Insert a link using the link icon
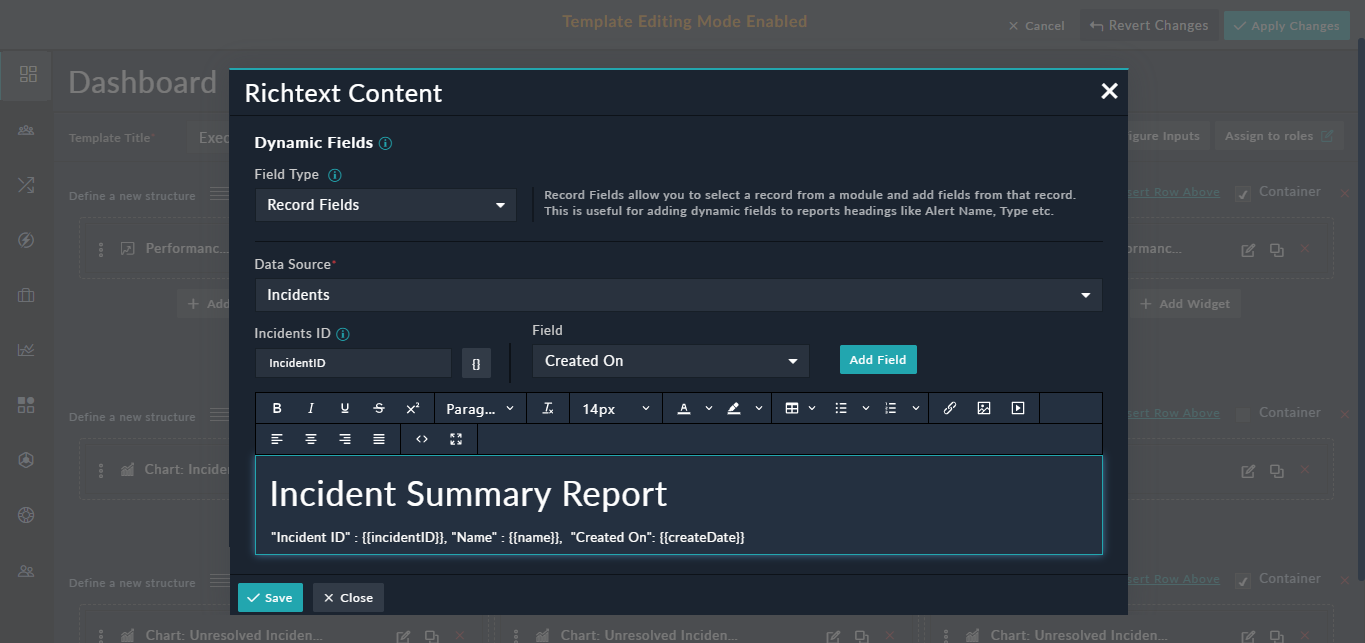This screenshot has height=643, width=1365. point(950,407)
